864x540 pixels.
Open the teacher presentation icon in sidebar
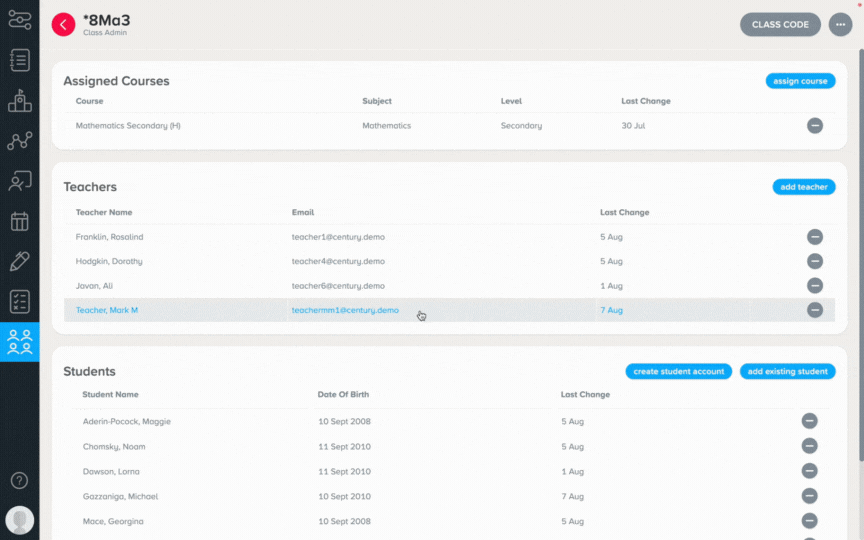coord(20,181)
